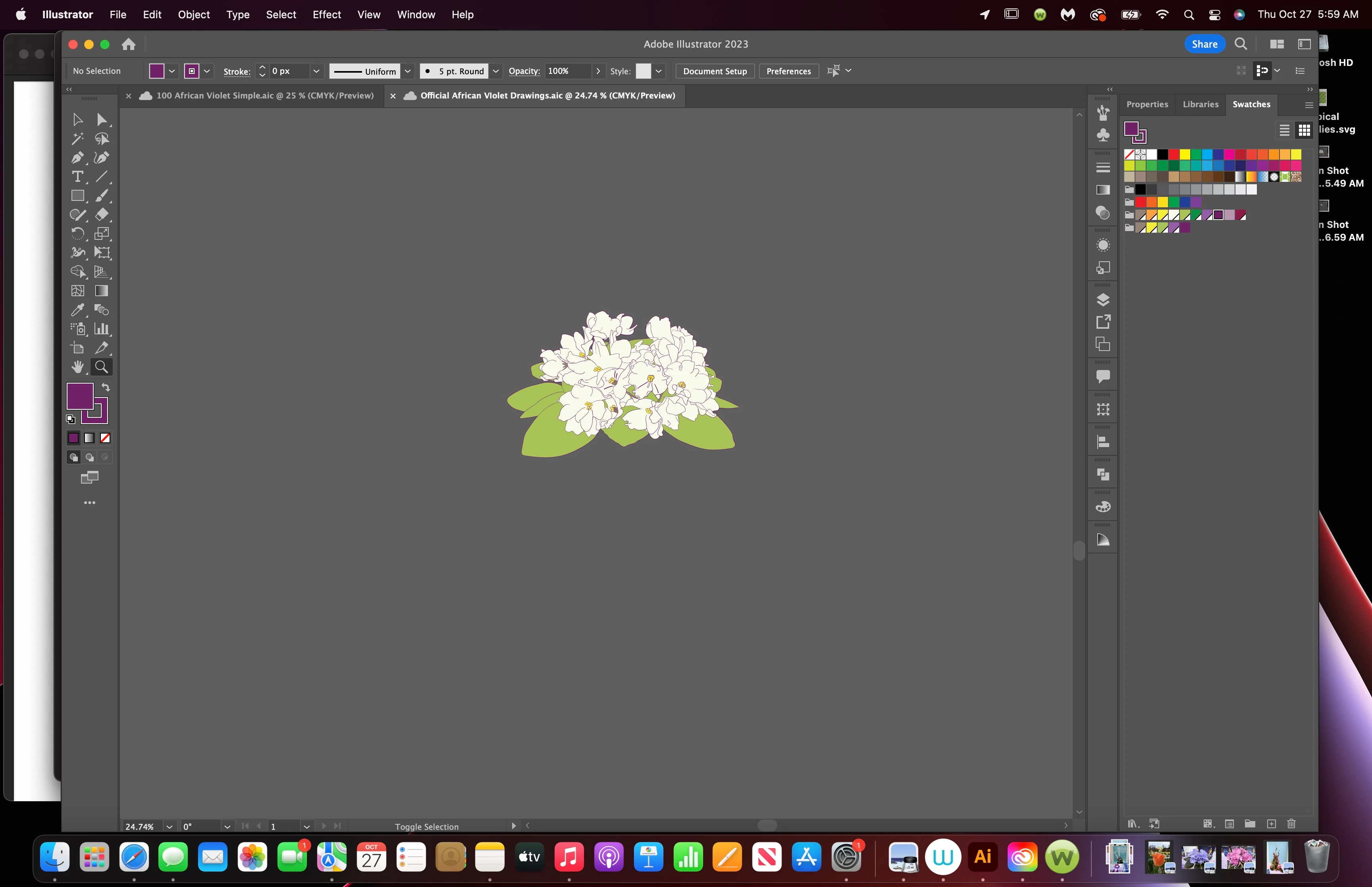Switch to 100 African Violet Simple.aic tab
Viewport: 1372px width, 887px height.
point(265,96)
